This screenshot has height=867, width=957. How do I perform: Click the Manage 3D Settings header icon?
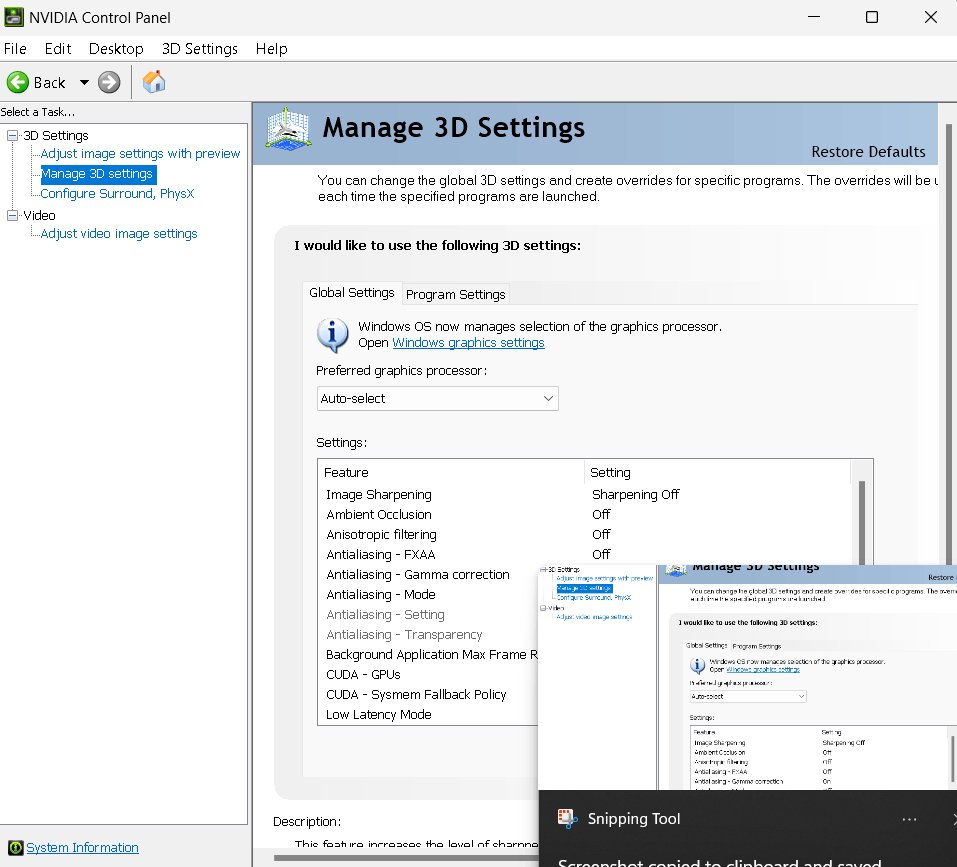[288, 129]
